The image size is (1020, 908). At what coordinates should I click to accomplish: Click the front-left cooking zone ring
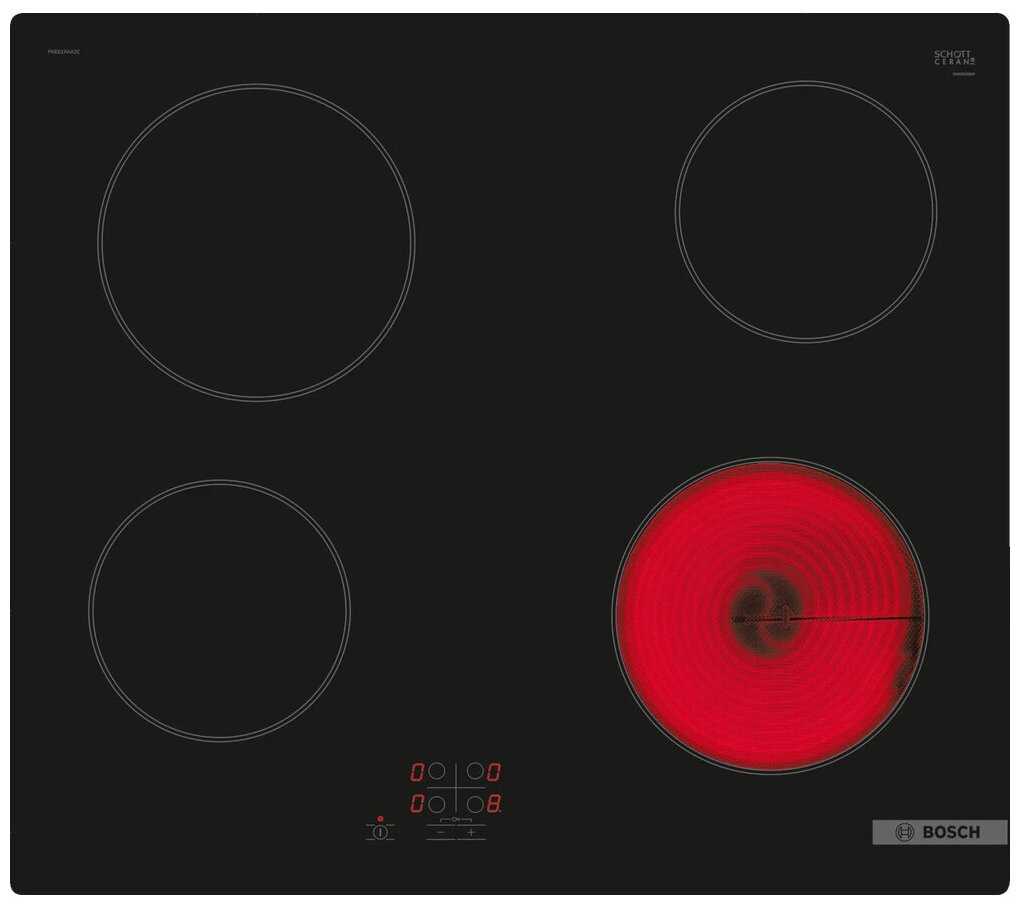point(219,610)
